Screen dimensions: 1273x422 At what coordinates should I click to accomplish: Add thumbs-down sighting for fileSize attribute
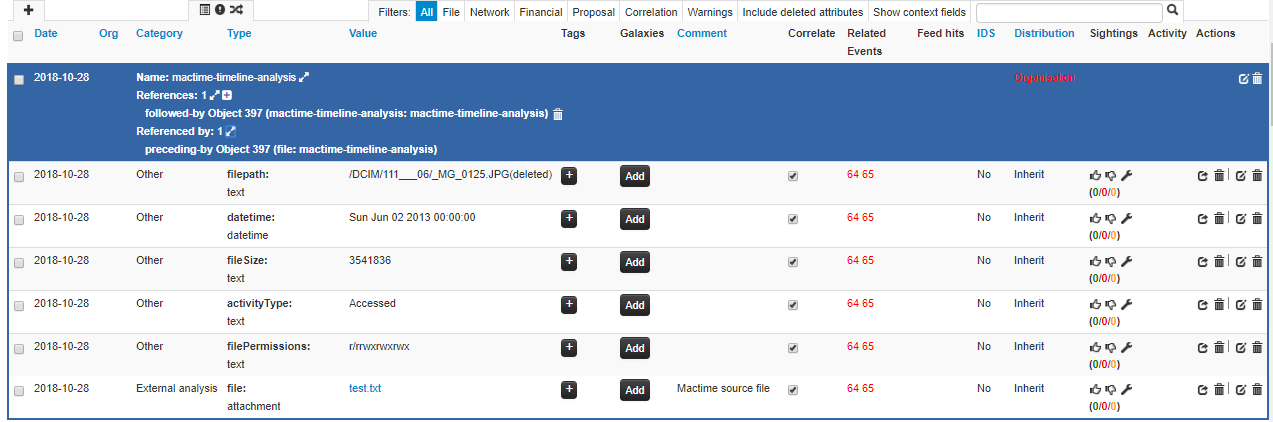click(1110, 262)
